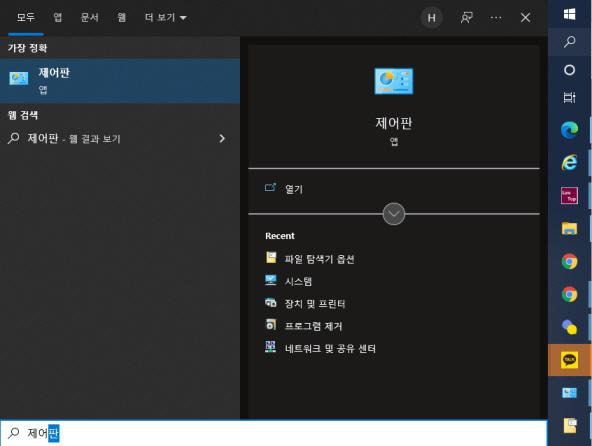Launch Microsoft Edge from the taskbar
This screenshot has width=592, height=446.
(x=569, y=130)
